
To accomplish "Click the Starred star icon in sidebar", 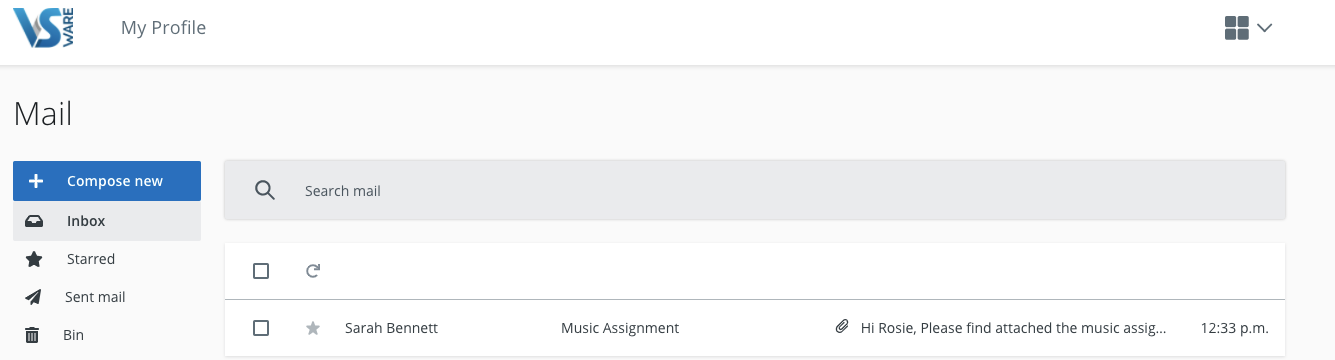I will (34, 259).
